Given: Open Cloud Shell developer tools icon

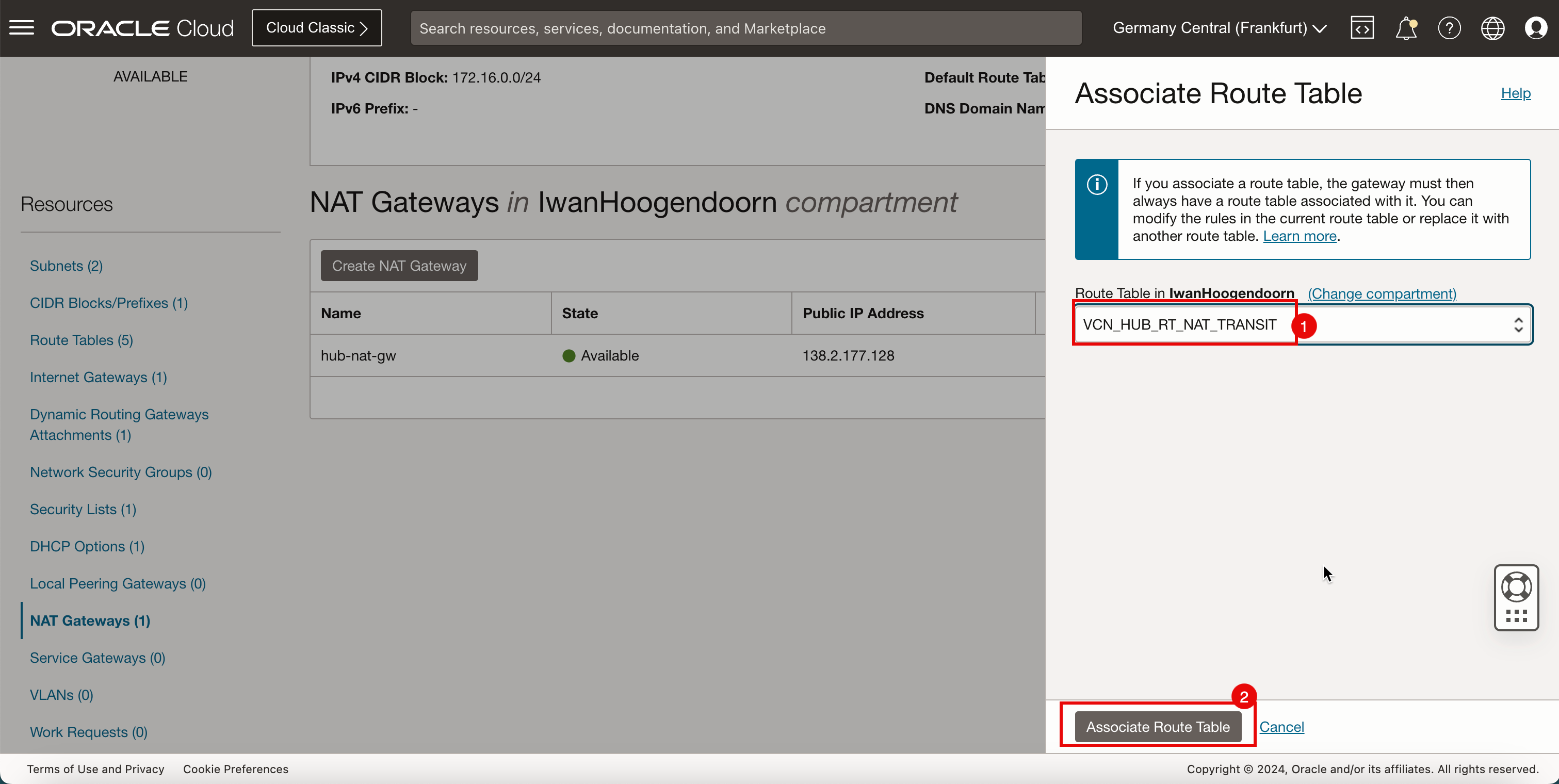Looking at the screenshot, I should pyautogui.click(x=1362, y=28).
